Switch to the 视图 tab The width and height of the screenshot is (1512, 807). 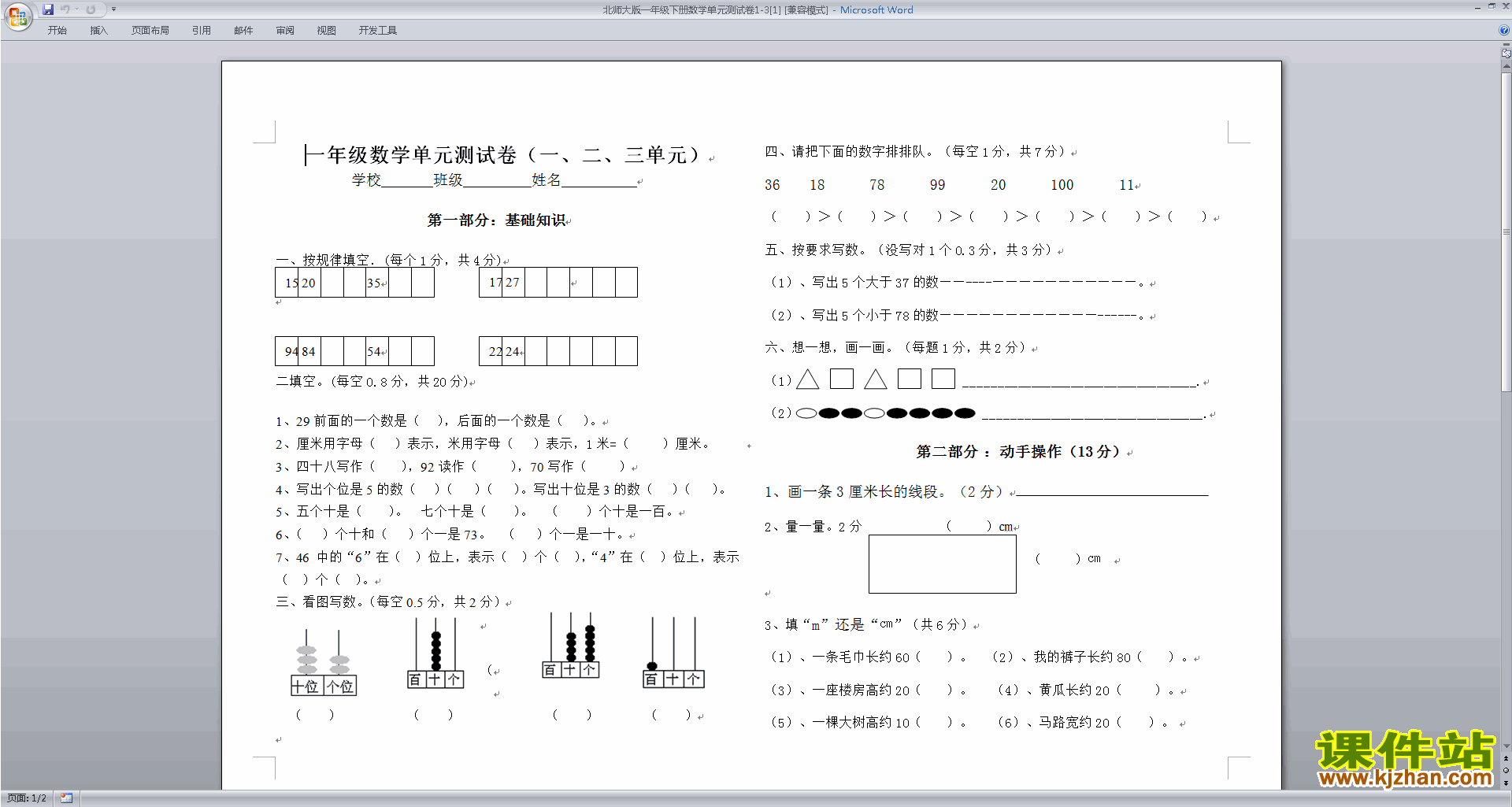[x=326, y=31]
